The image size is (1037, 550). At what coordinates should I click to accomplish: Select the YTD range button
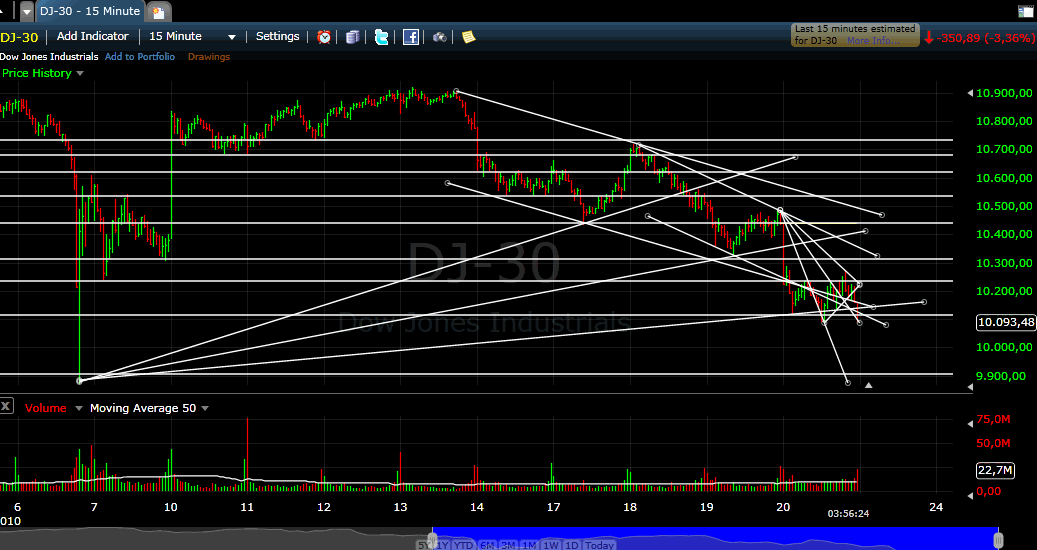click(x=464, y=545)
